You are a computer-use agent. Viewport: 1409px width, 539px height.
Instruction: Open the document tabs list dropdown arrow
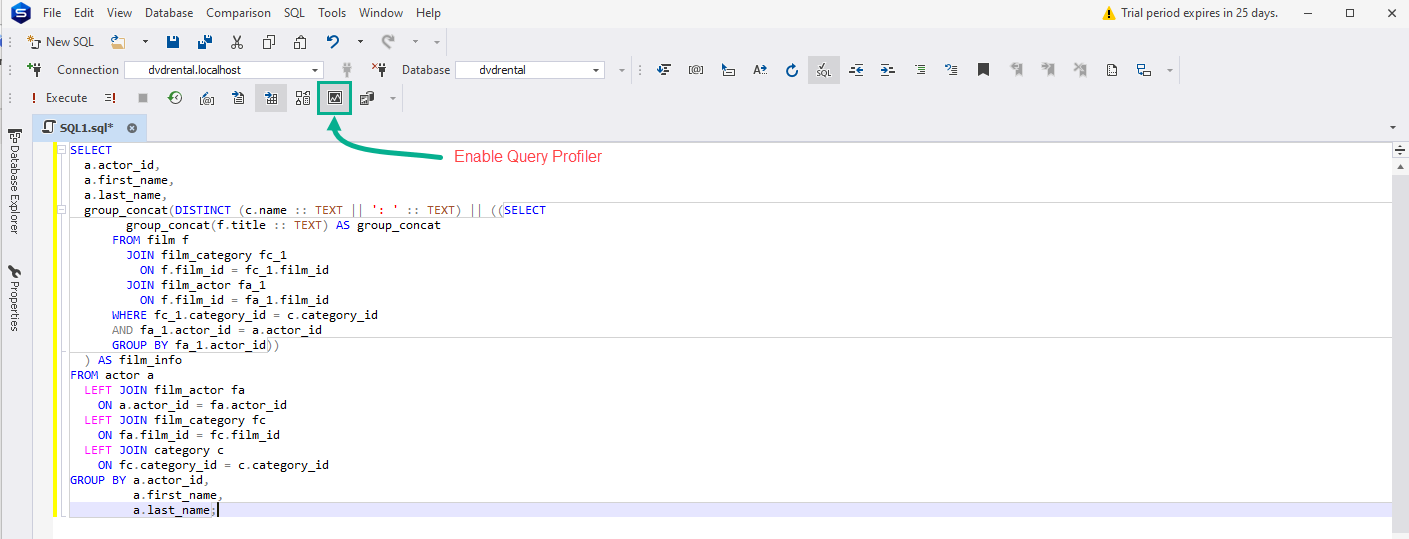click(1393, 128)
